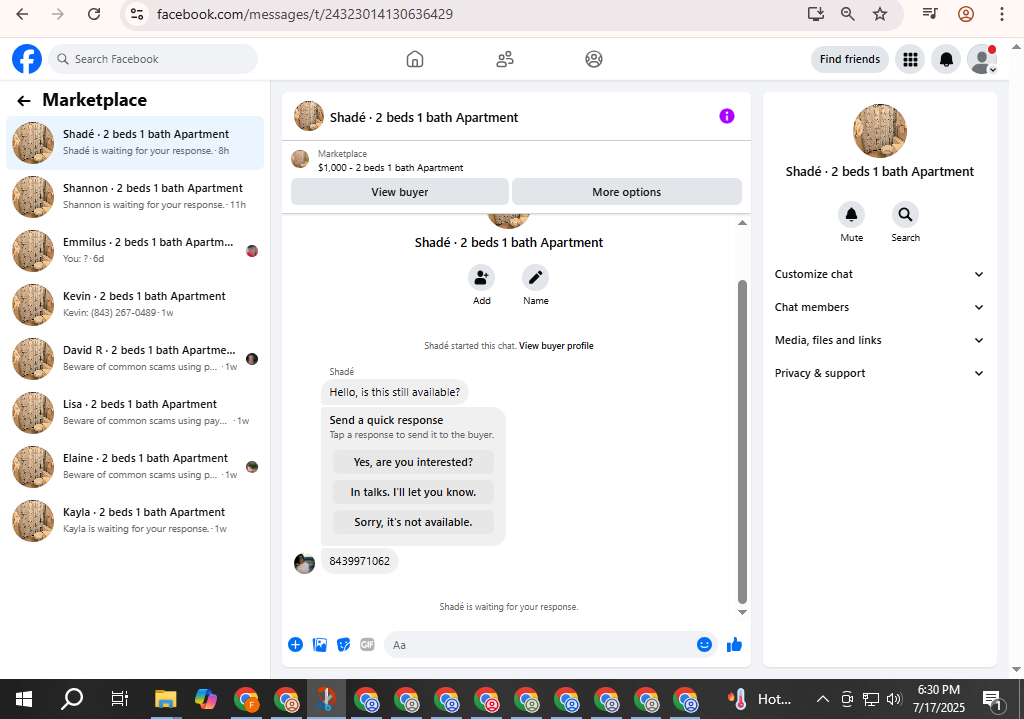This screenshot has width=1024, height=719.
Task: Open the account profile avatar menu
Action: (x=982, y=59)
